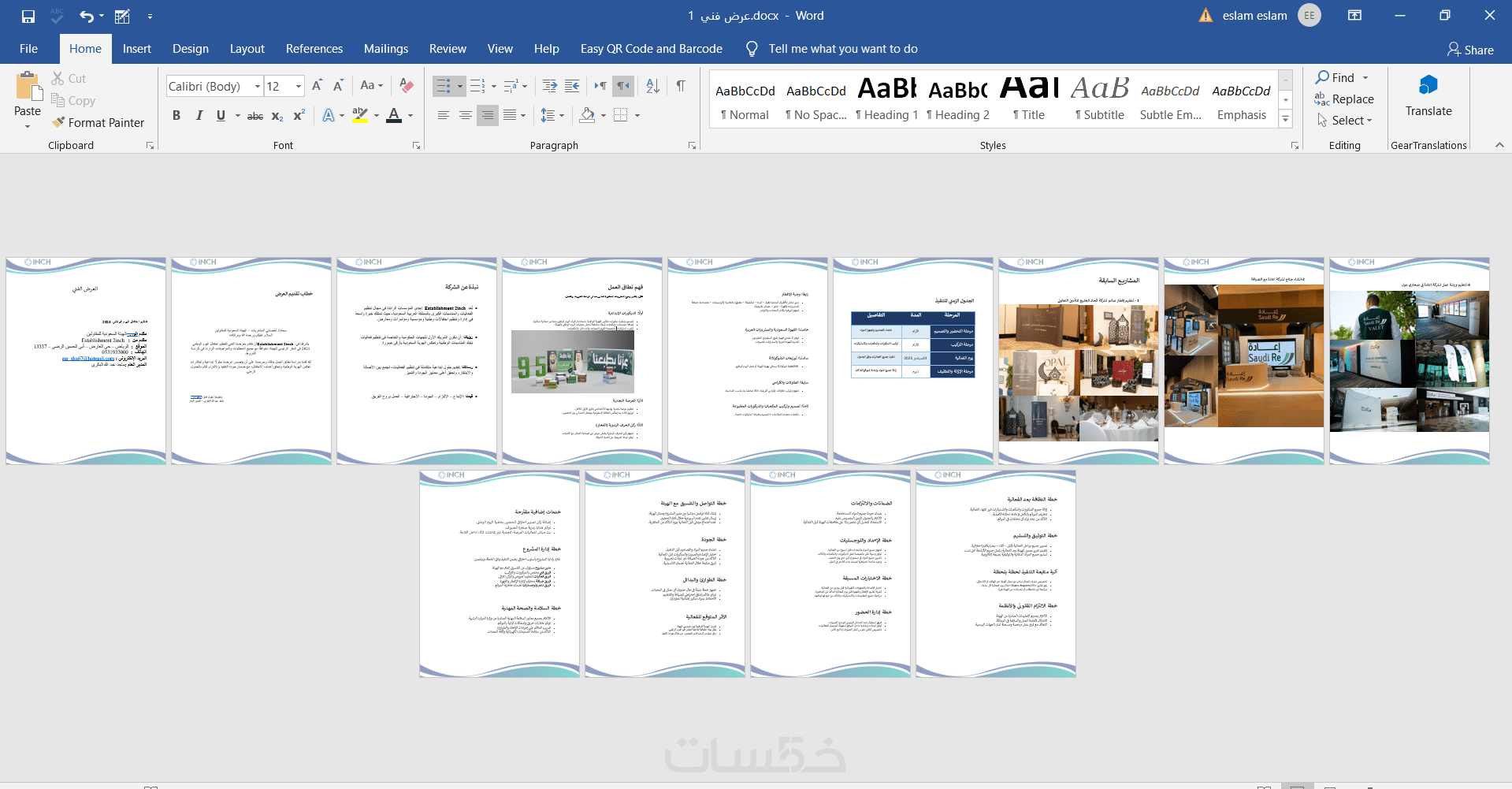Screen dimensions: 1512x789
Task: Show or hide paragraph marks
Action: click(x=681, y=86)
